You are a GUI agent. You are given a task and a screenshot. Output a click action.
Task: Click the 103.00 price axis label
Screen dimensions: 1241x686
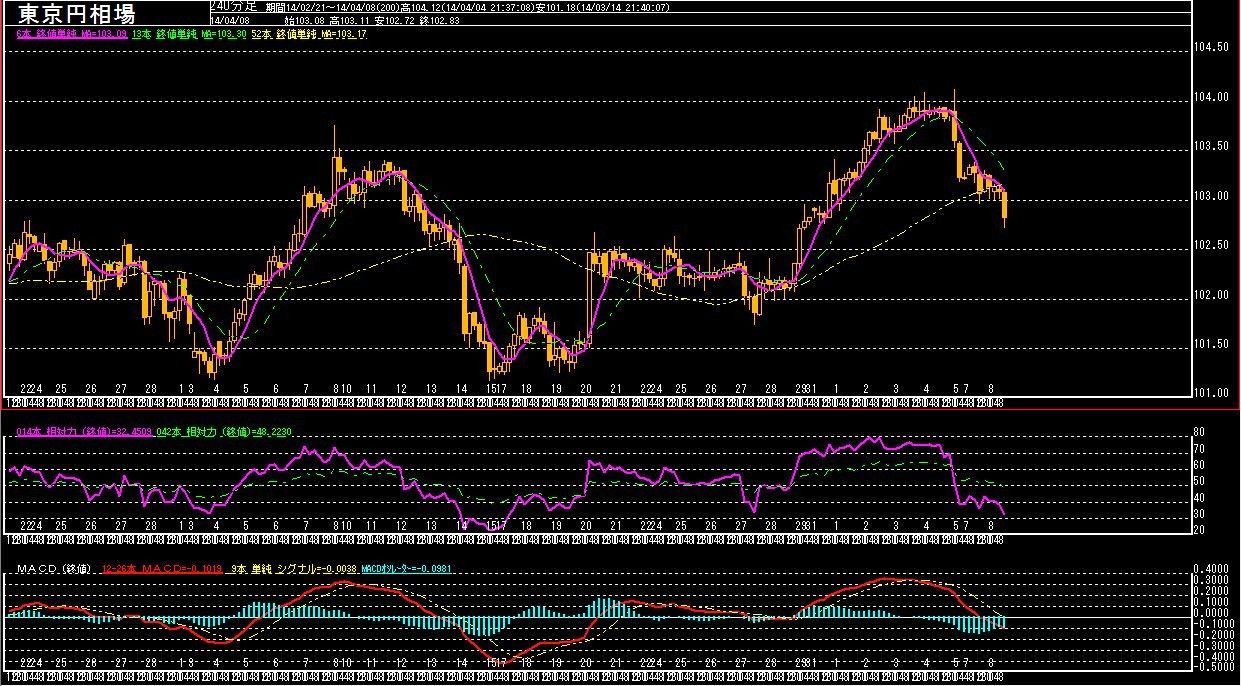1213,196
